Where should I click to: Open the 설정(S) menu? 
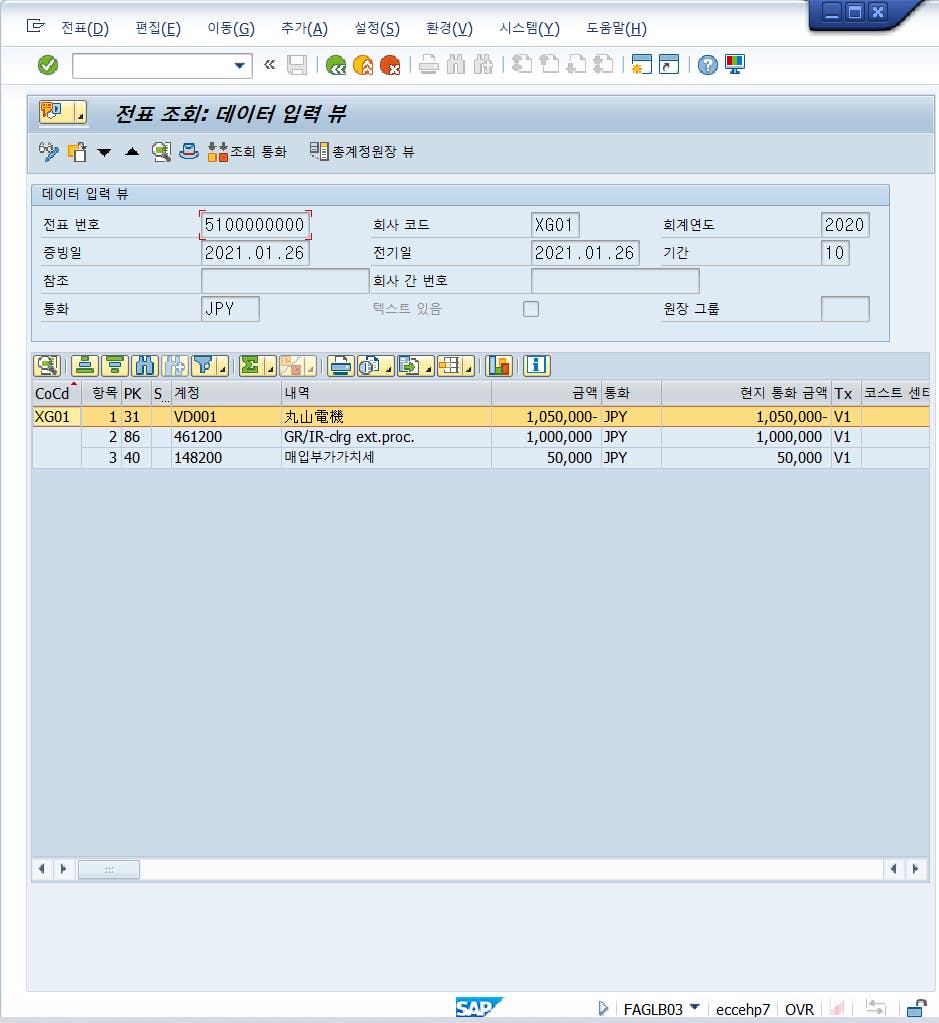tap(377, 29)
